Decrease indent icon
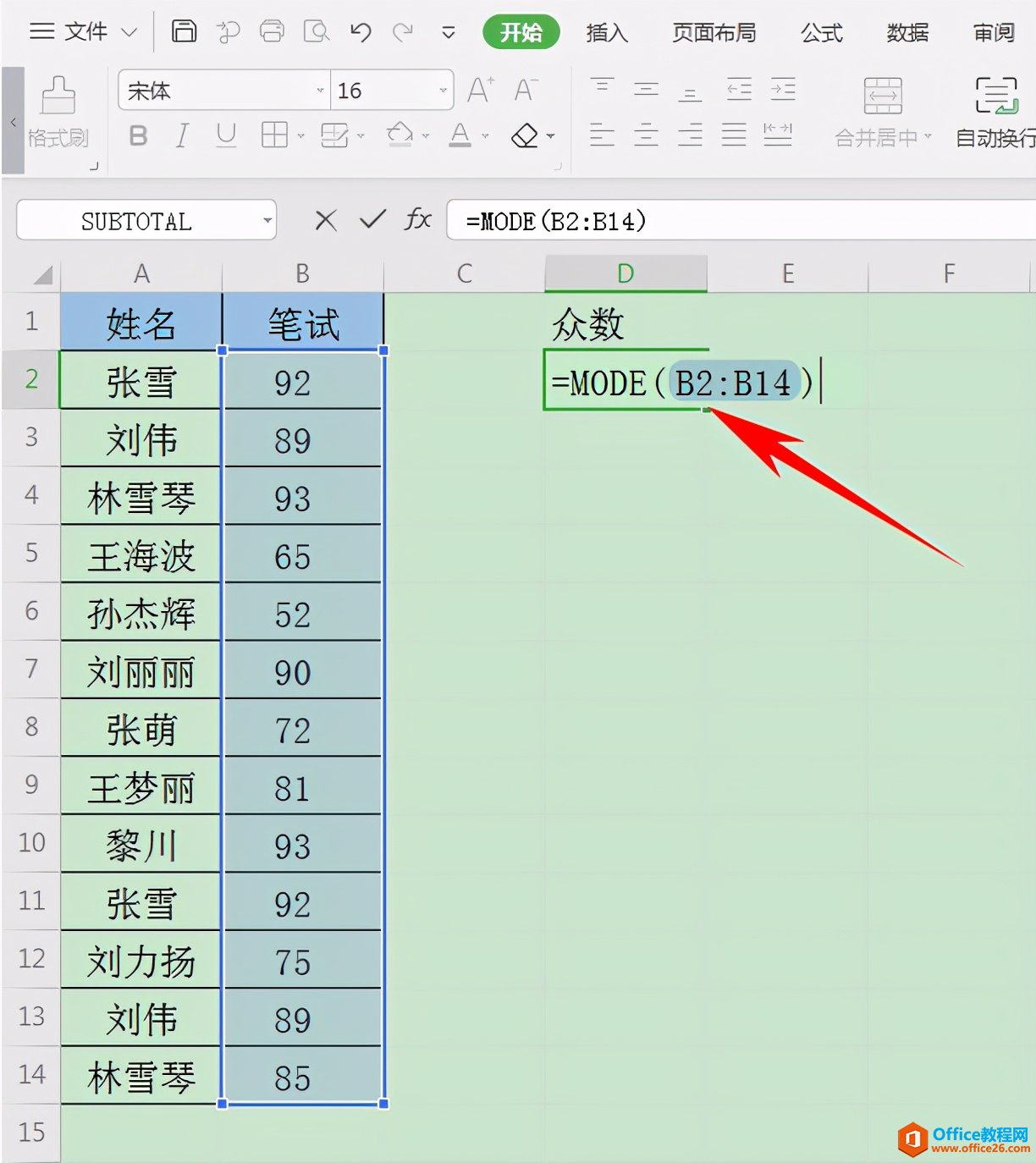 coord(739,88)
